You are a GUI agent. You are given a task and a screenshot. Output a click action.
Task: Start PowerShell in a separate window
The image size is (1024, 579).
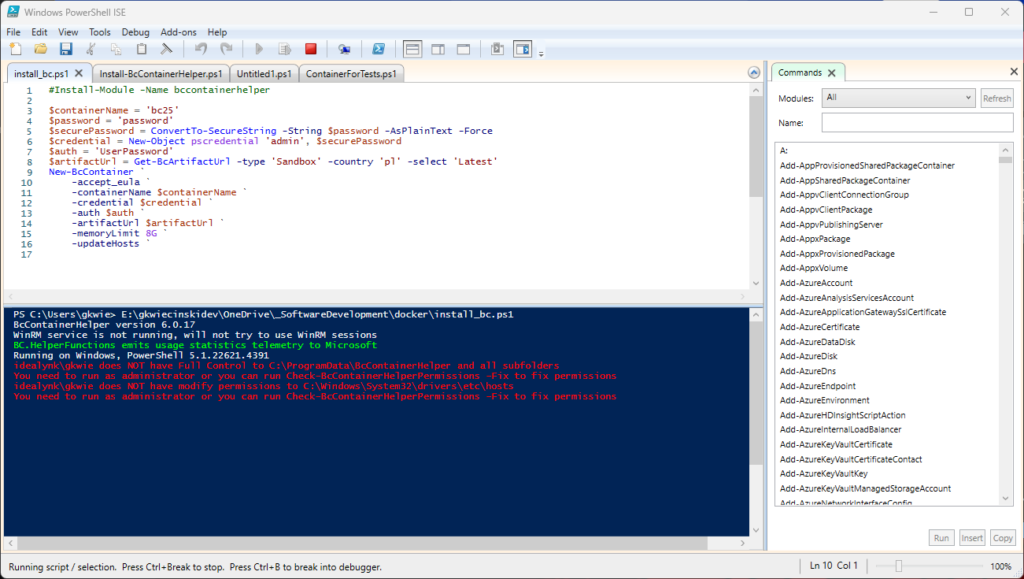[379, 48]
